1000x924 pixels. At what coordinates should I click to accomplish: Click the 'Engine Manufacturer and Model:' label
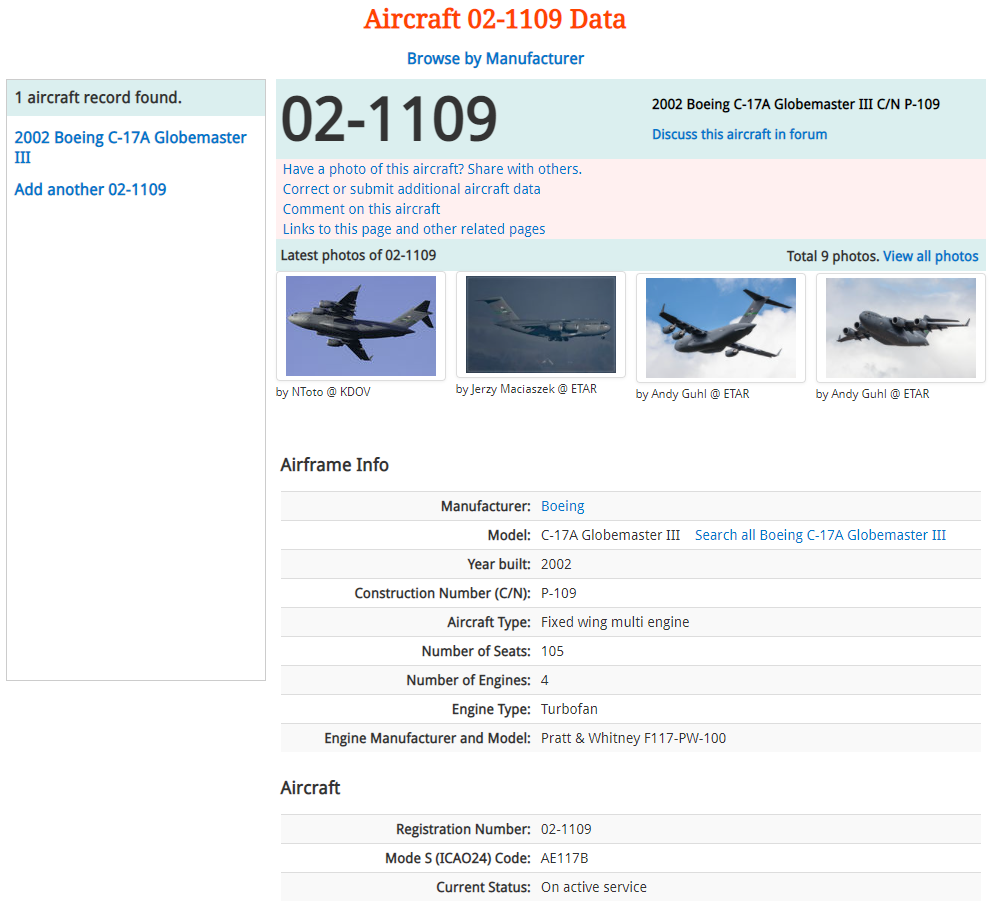tap(427, 738)
